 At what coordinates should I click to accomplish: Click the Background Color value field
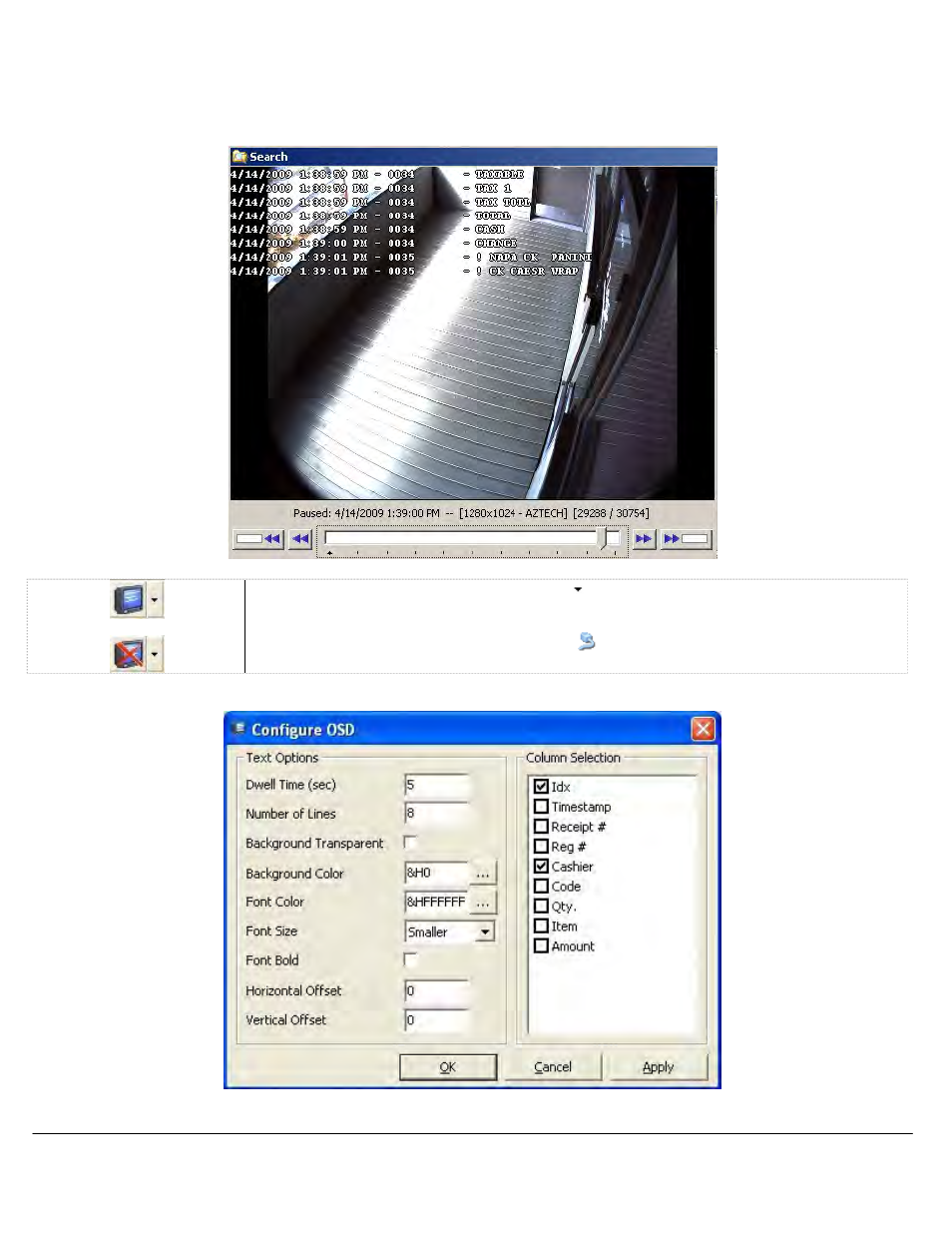(436, 873)
